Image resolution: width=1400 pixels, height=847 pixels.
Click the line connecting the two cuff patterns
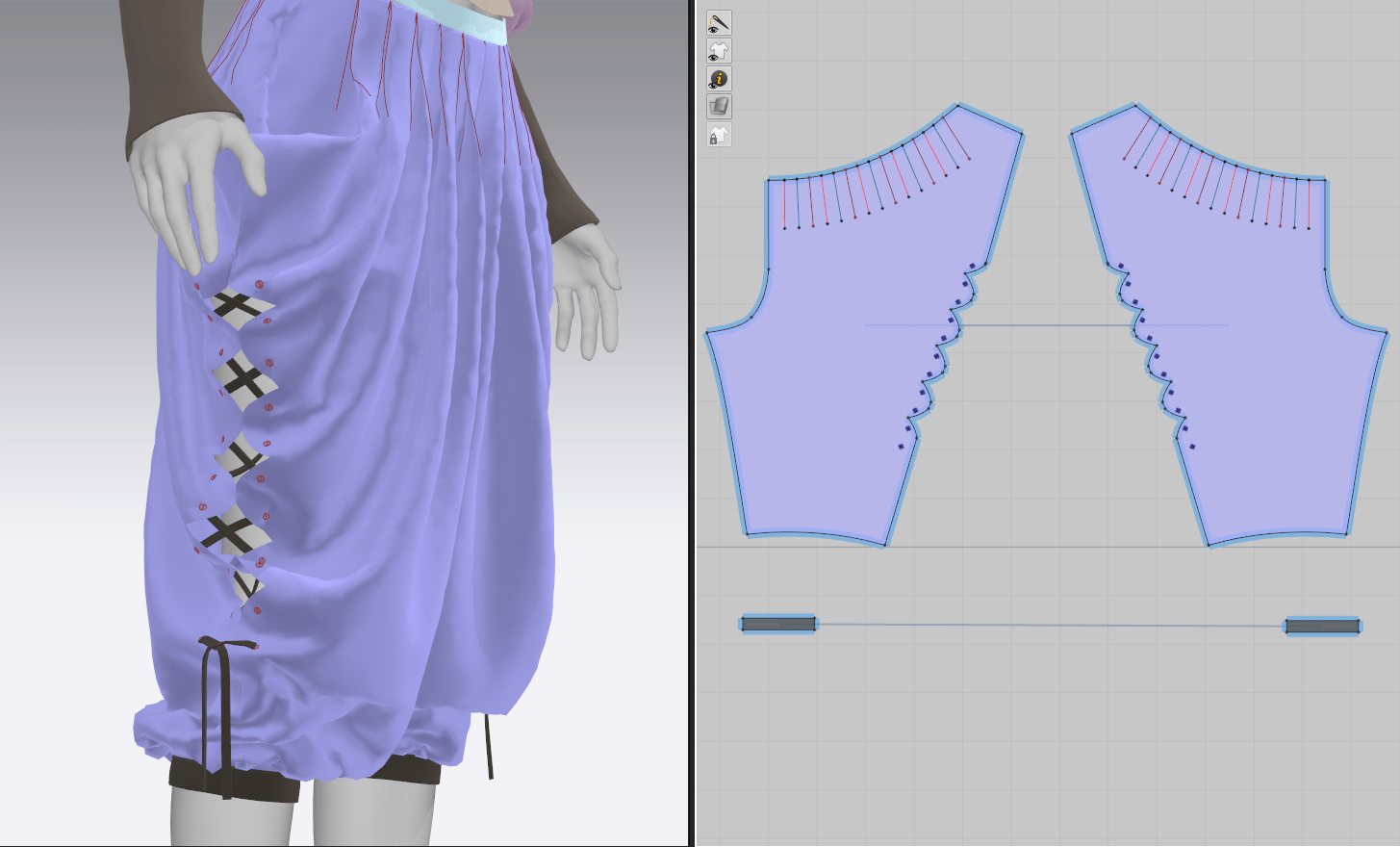(1049, 626)
